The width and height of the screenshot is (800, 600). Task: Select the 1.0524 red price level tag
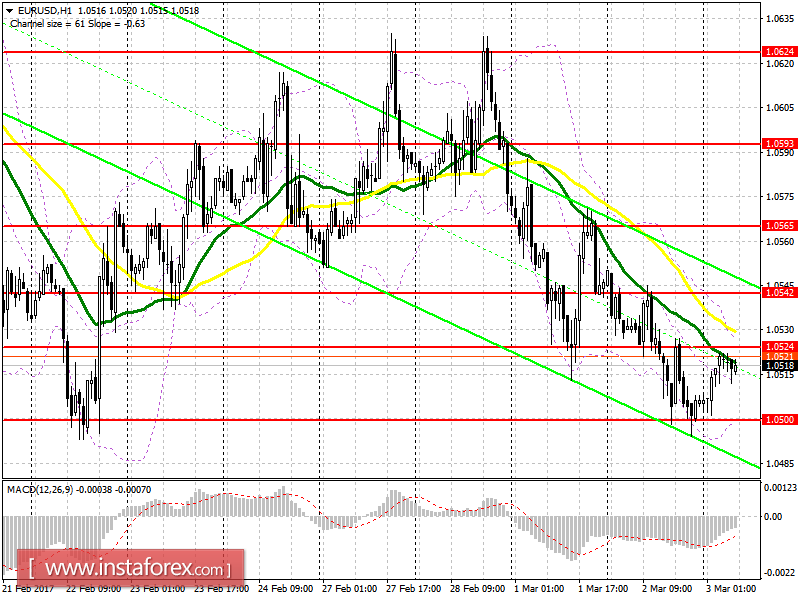coord(780,346)
